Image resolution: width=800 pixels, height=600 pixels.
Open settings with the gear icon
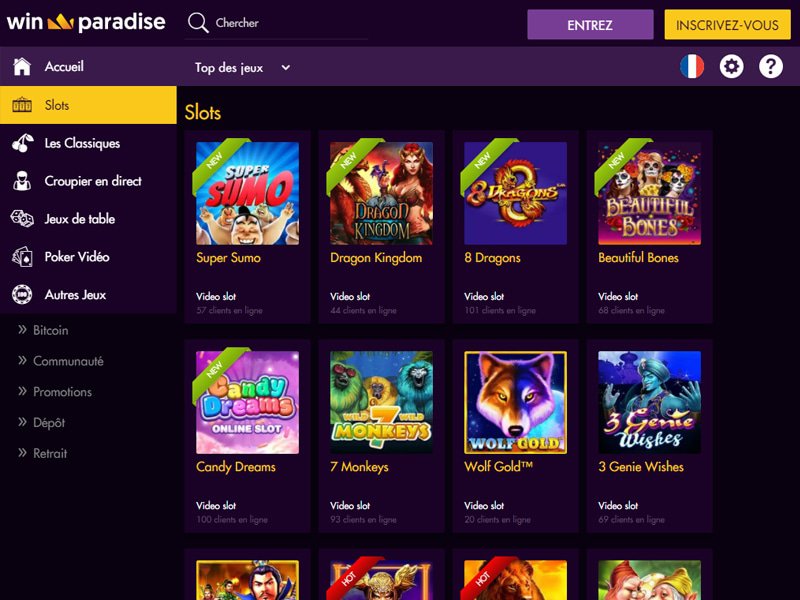point(732,66)
